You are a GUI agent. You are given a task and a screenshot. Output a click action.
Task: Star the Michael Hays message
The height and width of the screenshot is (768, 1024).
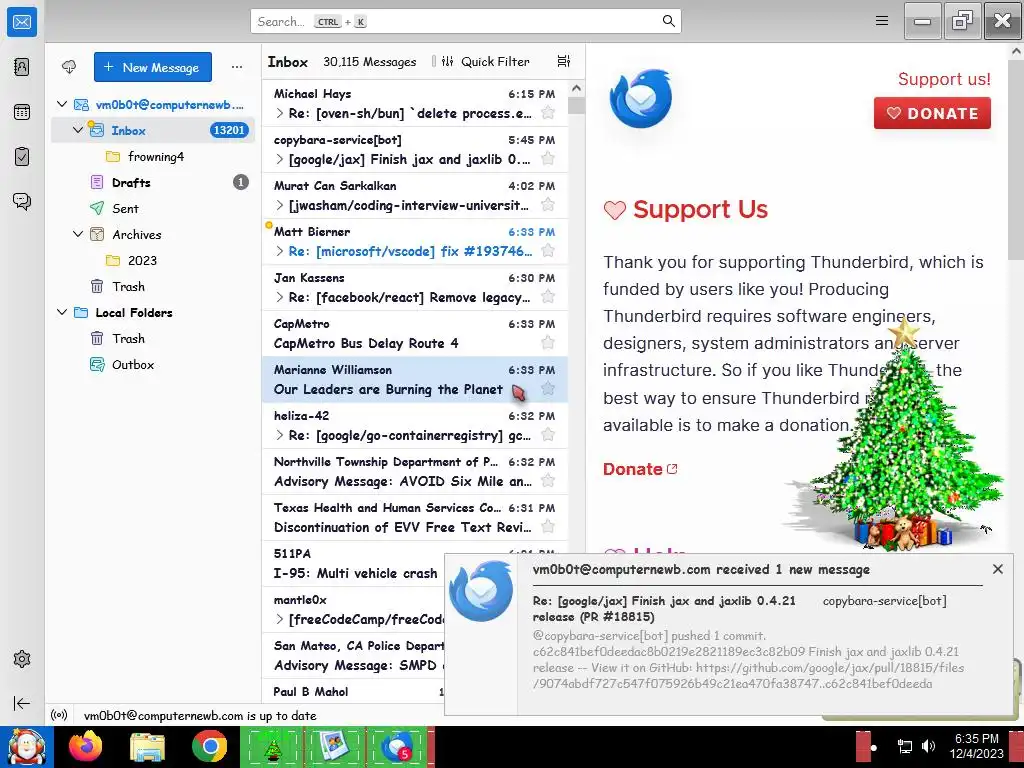coord(548,113)
